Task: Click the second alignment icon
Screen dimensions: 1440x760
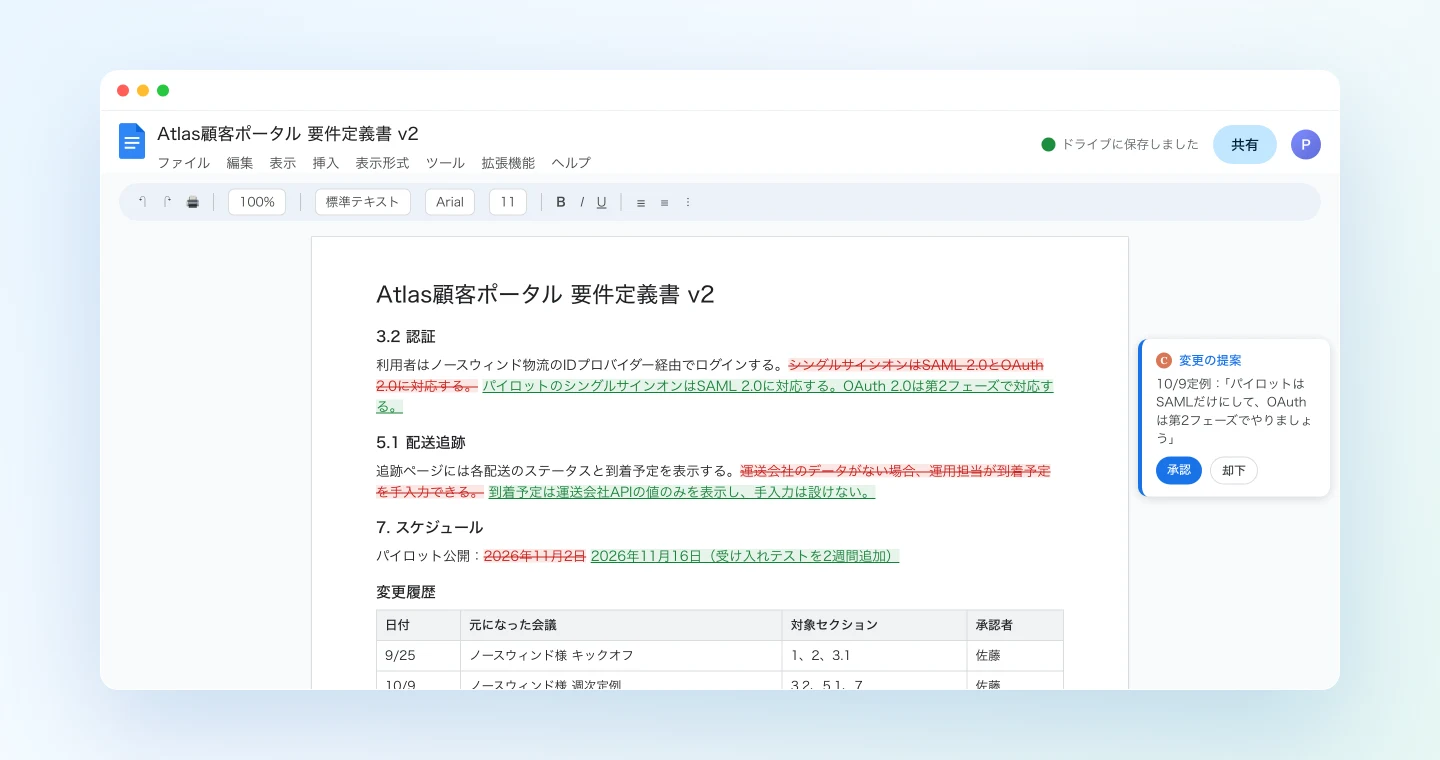Action: click(x=664, y=202)
